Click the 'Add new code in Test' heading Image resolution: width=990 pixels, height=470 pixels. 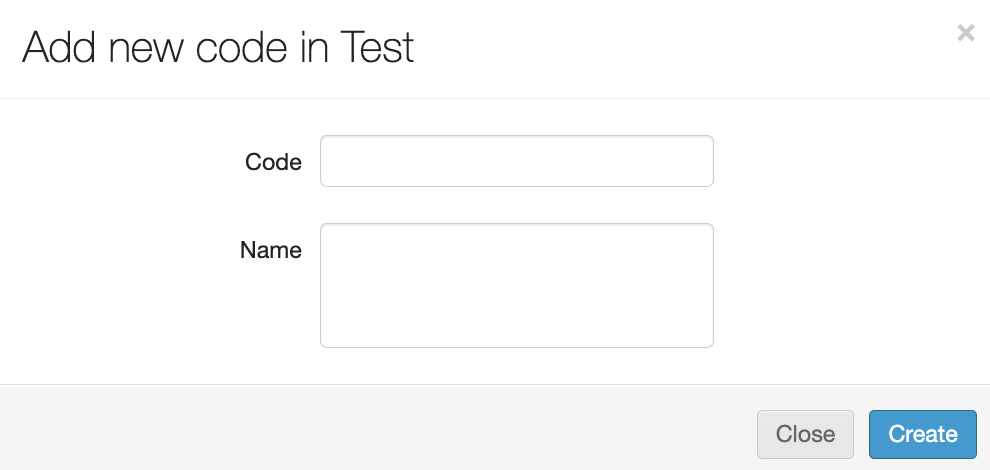218,48
